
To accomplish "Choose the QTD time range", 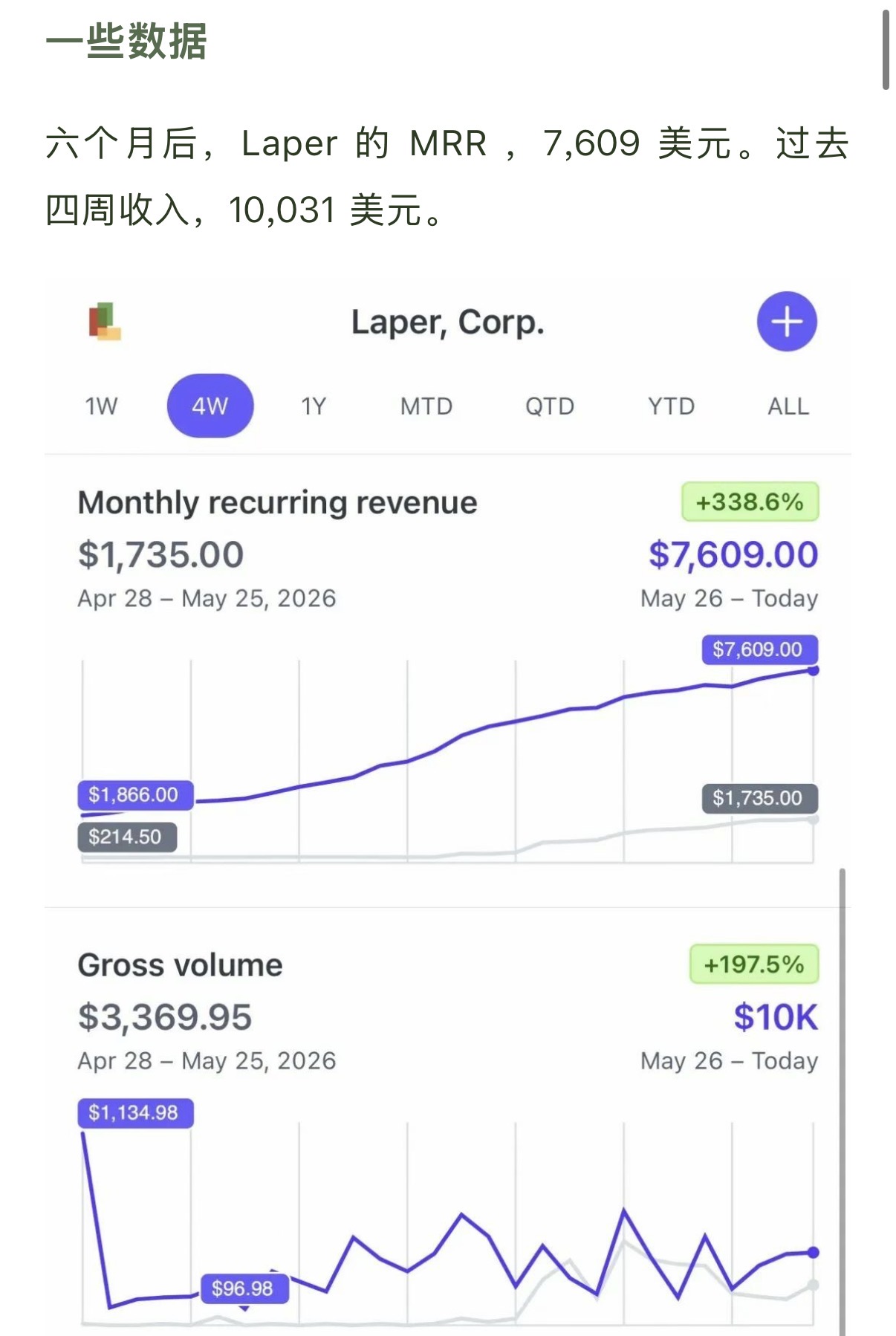I will point(550,406).
